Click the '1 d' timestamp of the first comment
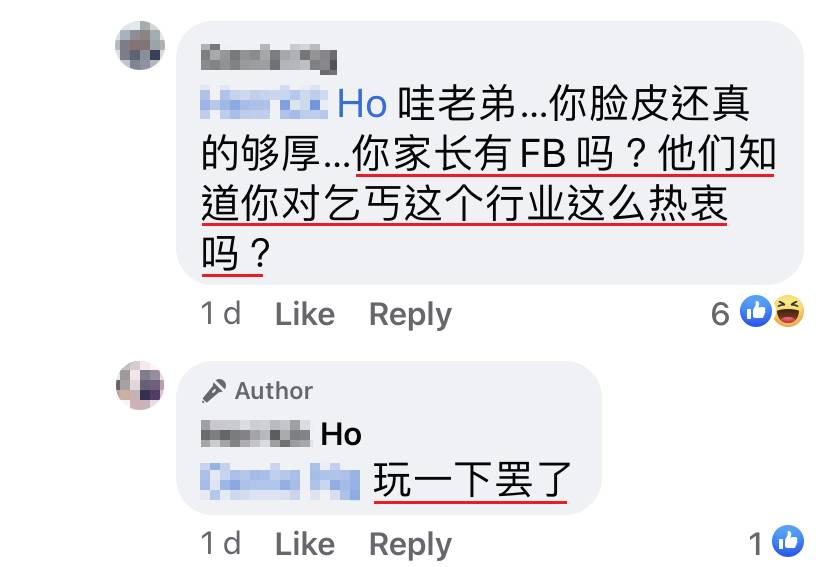The width and height of the screenshot is (828, 567). pyautogui.click(x=221, y=314)
